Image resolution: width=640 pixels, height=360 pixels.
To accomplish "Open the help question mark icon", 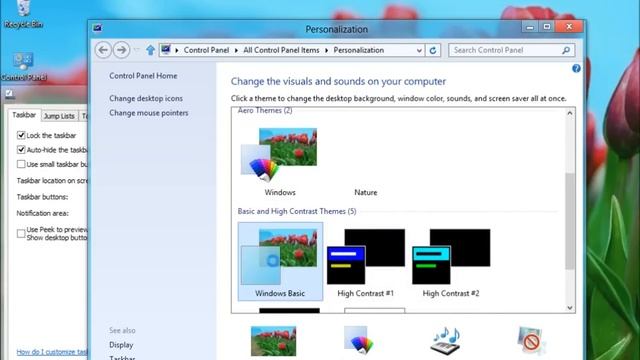I will point(576,68).
